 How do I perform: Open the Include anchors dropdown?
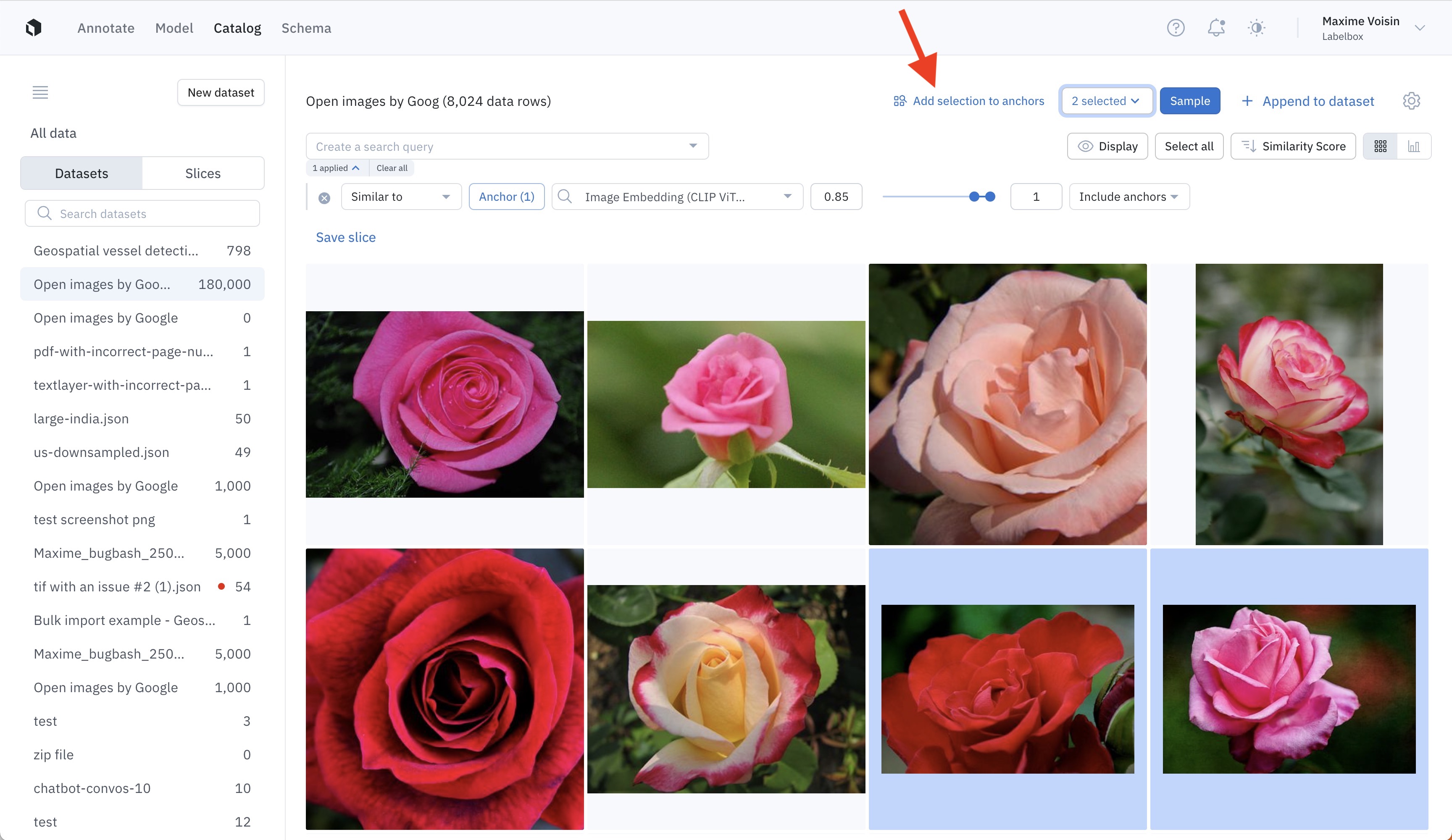point(1129,197)
